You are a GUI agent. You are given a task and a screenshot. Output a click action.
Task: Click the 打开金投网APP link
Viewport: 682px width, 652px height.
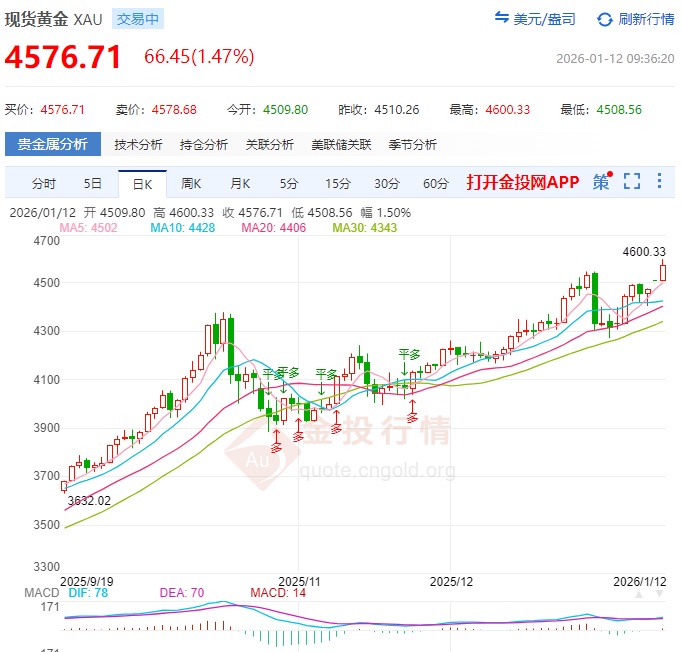click(522, 182)
